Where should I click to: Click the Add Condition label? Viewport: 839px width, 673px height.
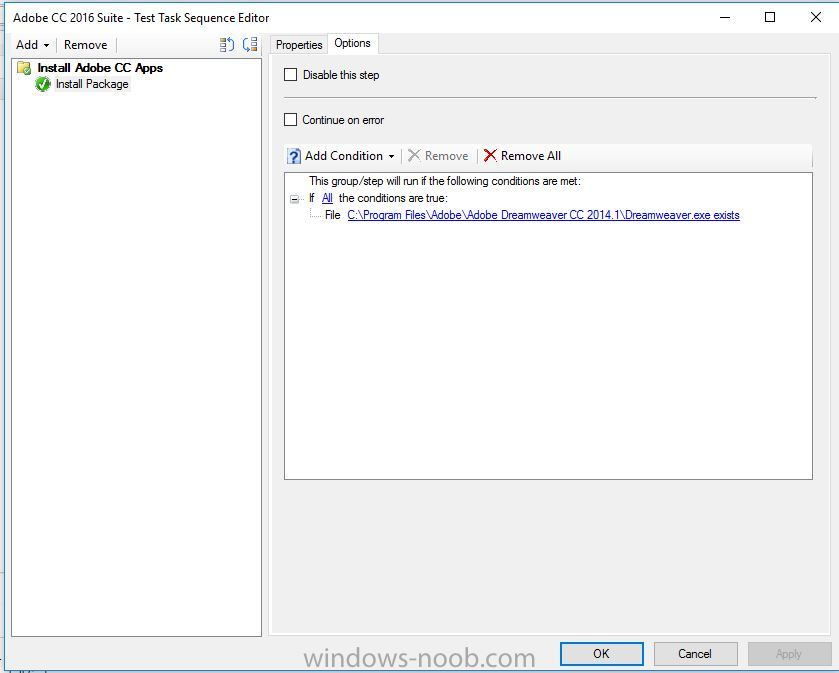click(x=344, y=156)
